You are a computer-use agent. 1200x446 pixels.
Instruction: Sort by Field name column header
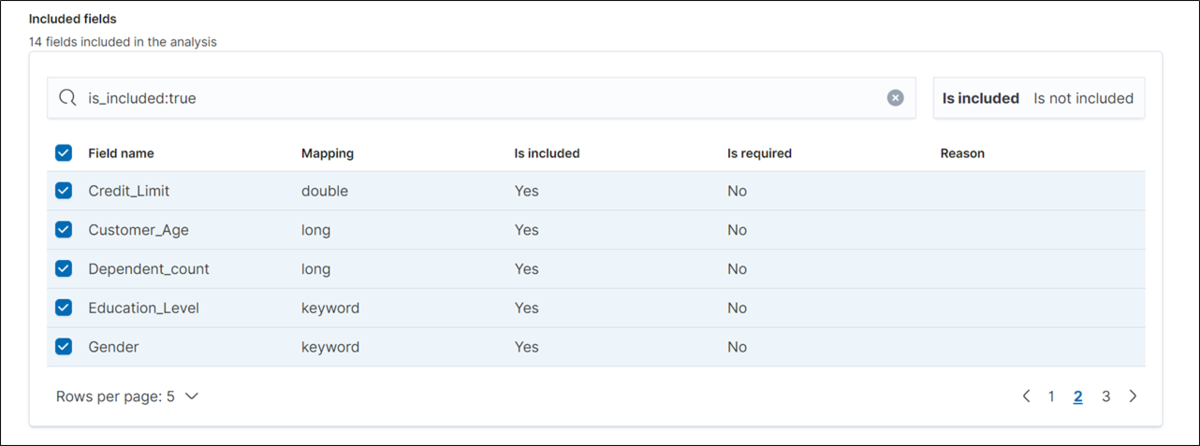point(121,153)
